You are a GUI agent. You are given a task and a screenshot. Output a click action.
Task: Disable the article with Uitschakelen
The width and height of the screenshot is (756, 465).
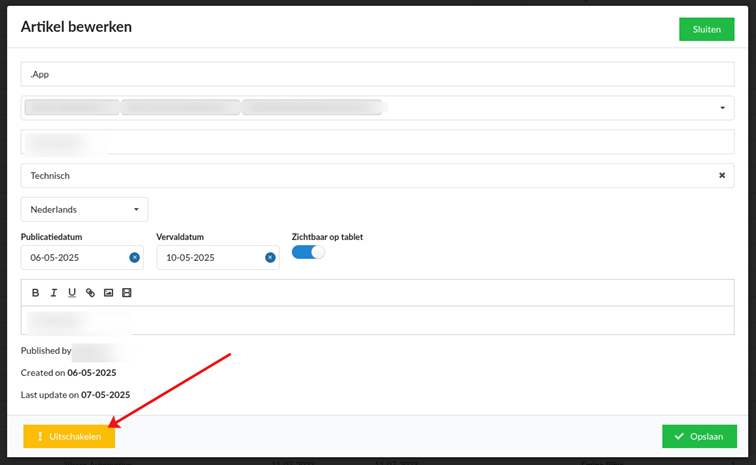click(x=69, y=437)
